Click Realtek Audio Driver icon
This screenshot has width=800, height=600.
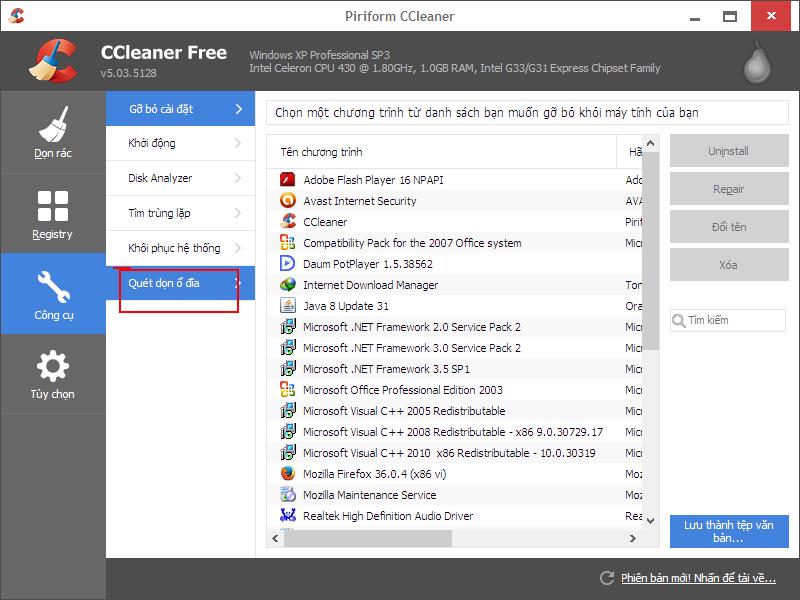pos(288,515)
